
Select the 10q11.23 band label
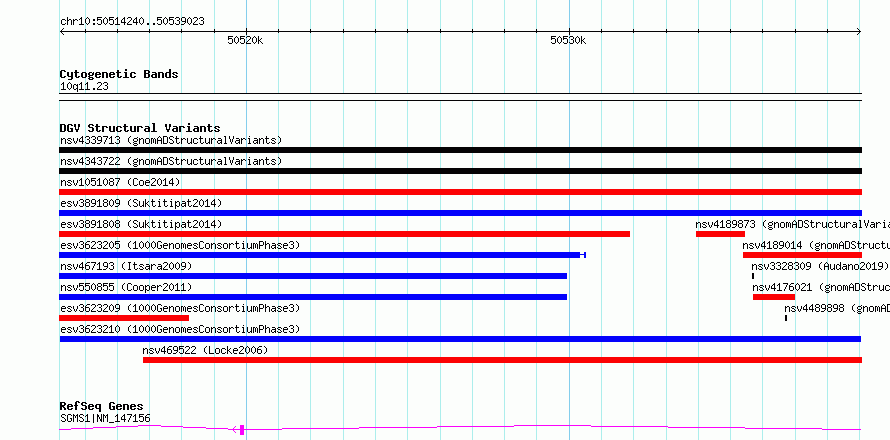pos(84,87)
